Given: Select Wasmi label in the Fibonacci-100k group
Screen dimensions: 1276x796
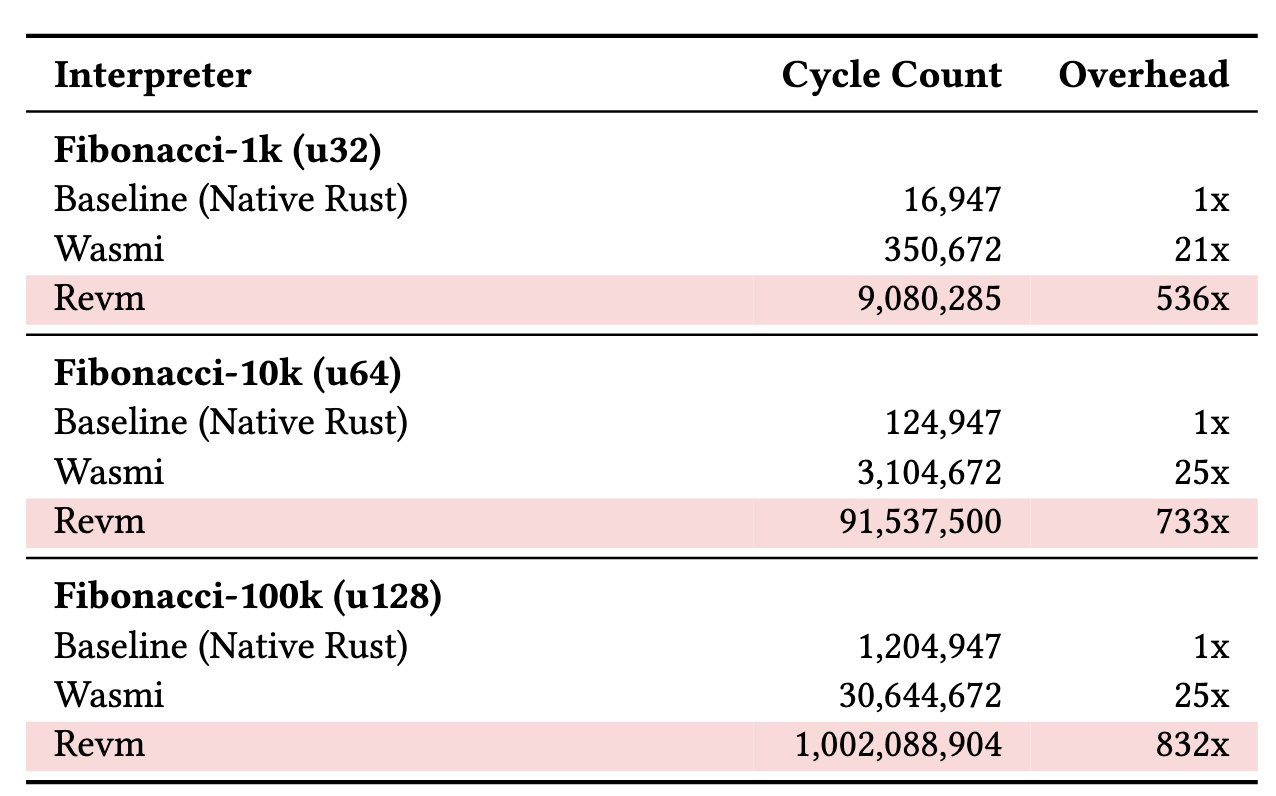Looking at the screenshot, I should click(108, 695).
